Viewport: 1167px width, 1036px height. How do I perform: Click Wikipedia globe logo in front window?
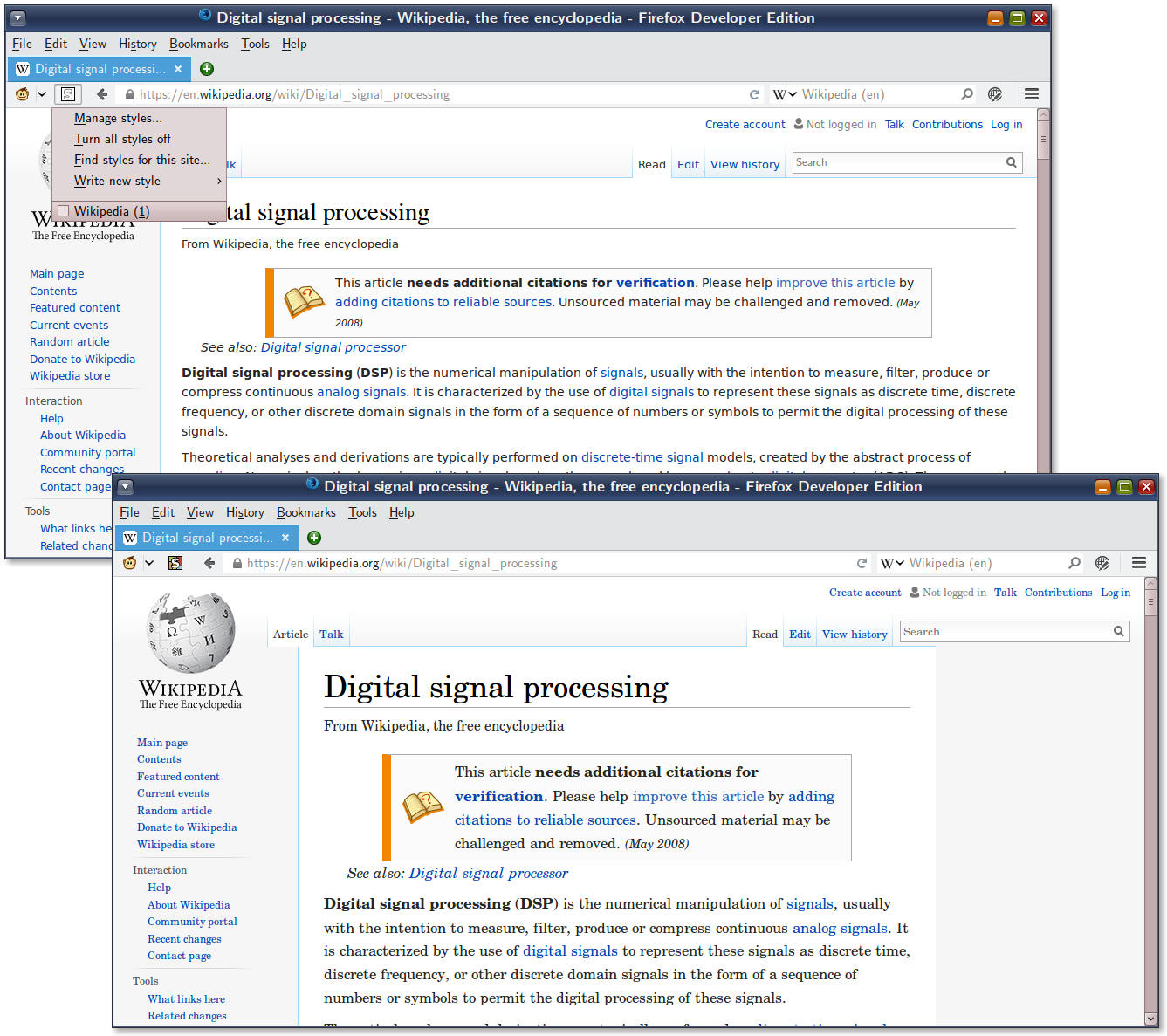click(190, 632)
